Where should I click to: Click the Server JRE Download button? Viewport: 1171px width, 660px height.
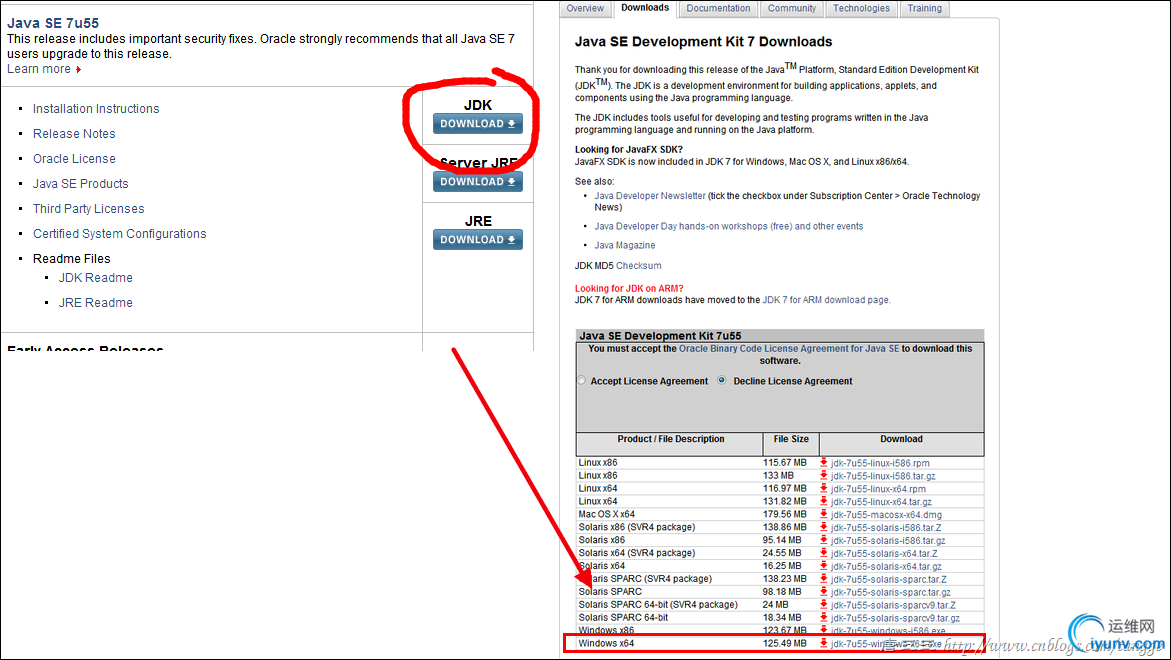478,181
